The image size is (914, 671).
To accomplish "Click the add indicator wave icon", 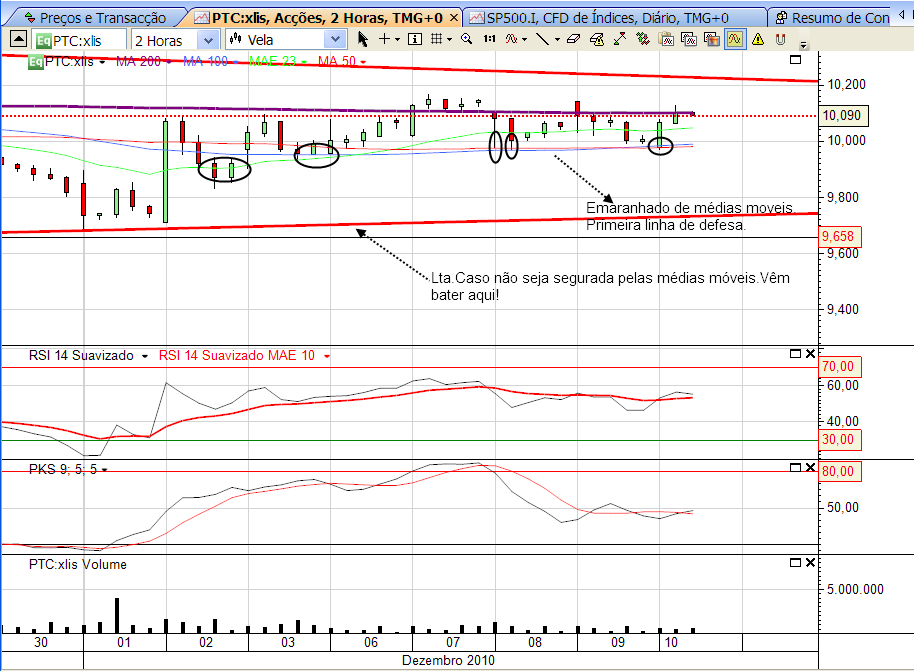I will click(x=511, y=39).
